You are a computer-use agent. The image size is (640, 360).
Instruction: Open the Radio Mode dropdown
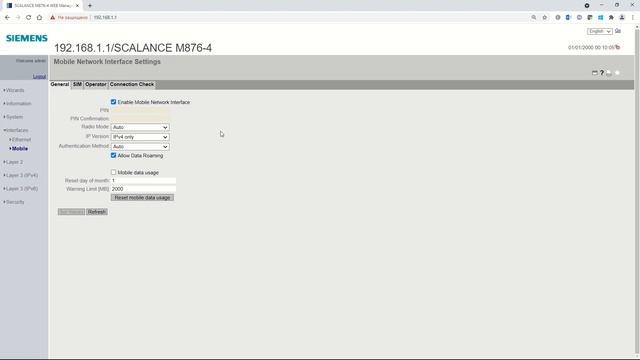(x=140, y=127)
